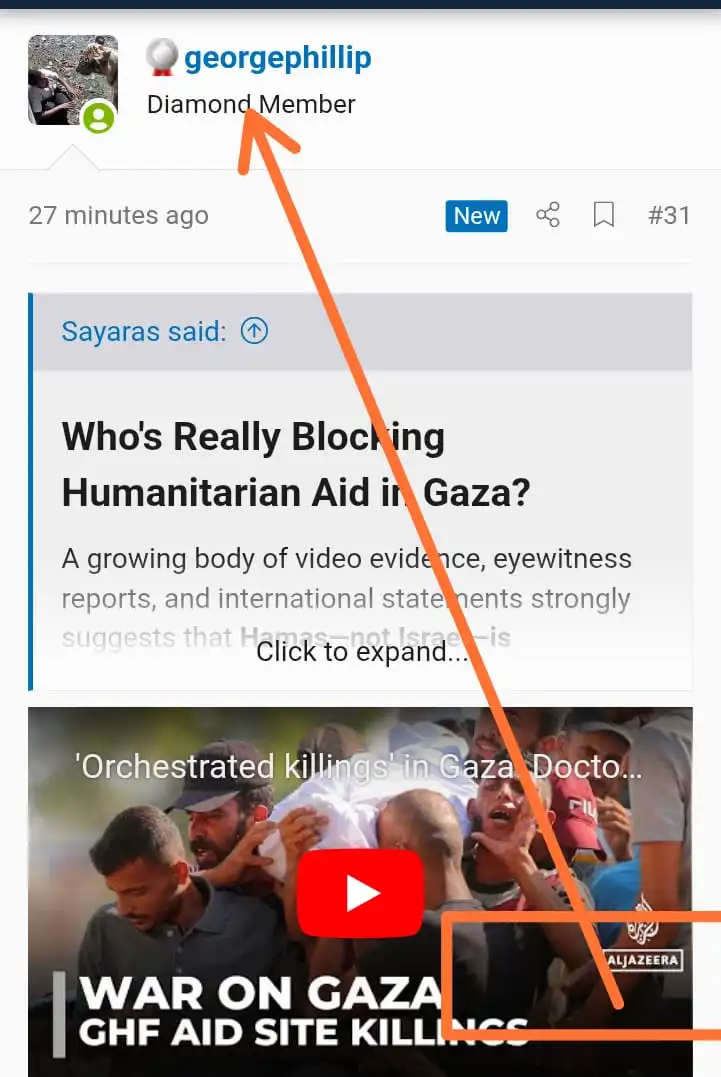Play the YouTube video with red button
721x1077 pixels.
[360, 894]
